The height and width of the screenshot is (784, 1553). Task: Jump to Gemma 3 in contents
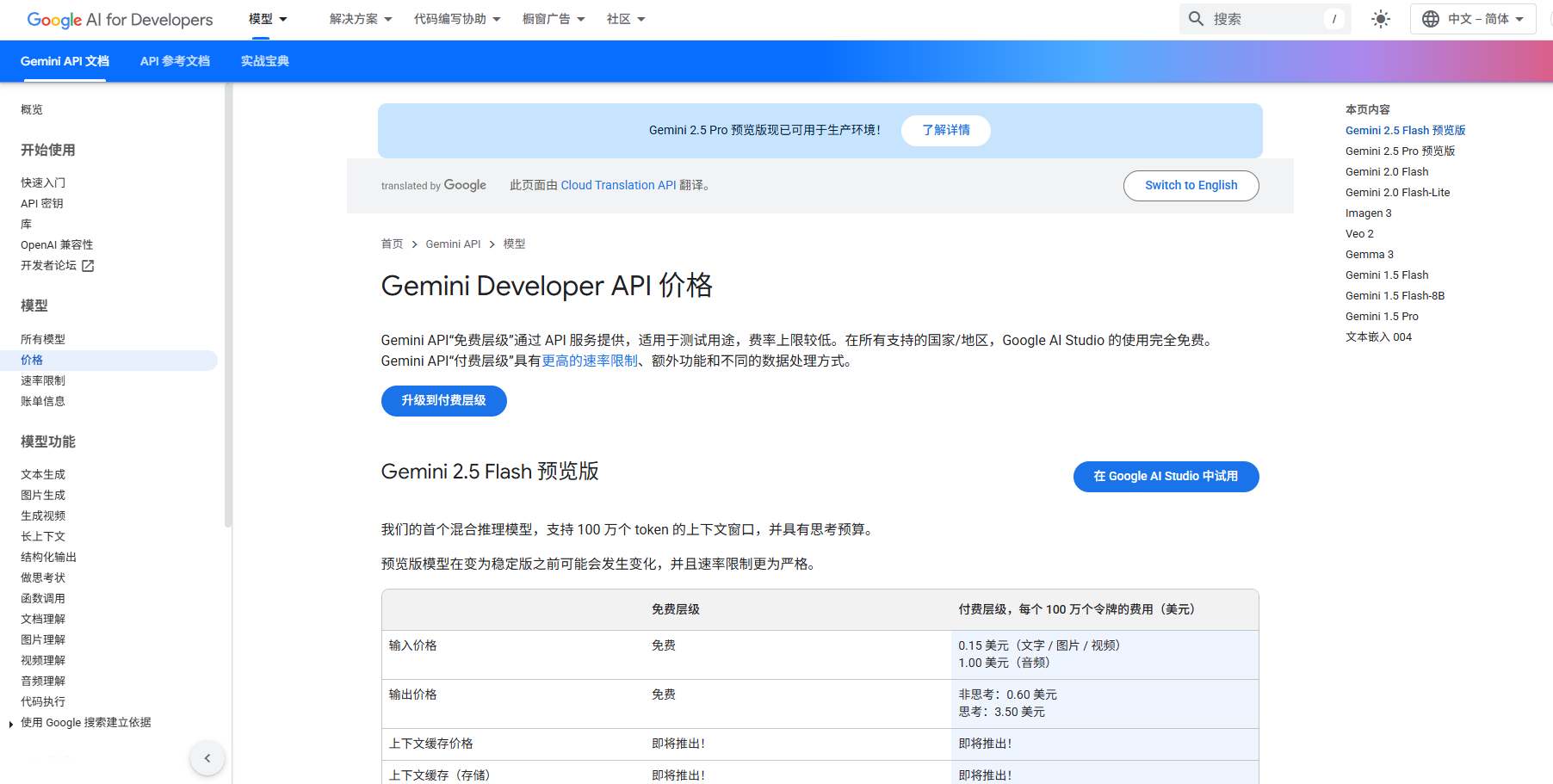pyautogui.click(x=1369, y=255)
